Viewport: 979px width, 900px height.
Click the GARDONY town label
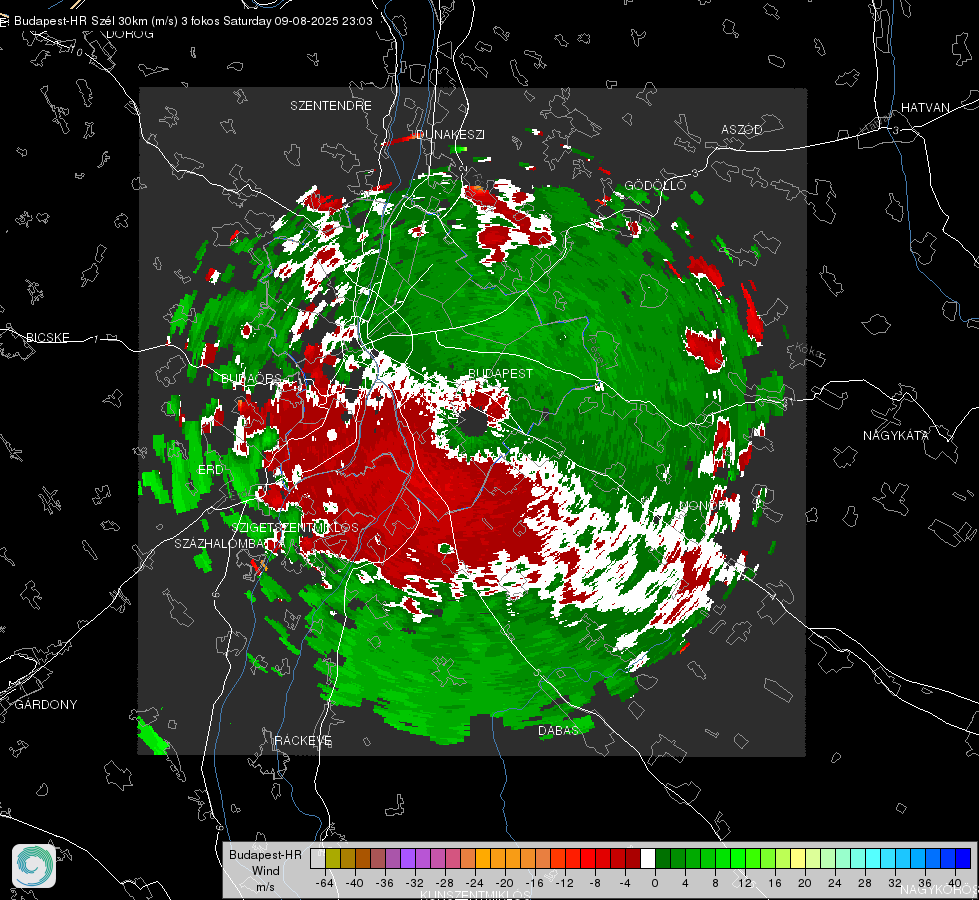(x=46, y=705)
